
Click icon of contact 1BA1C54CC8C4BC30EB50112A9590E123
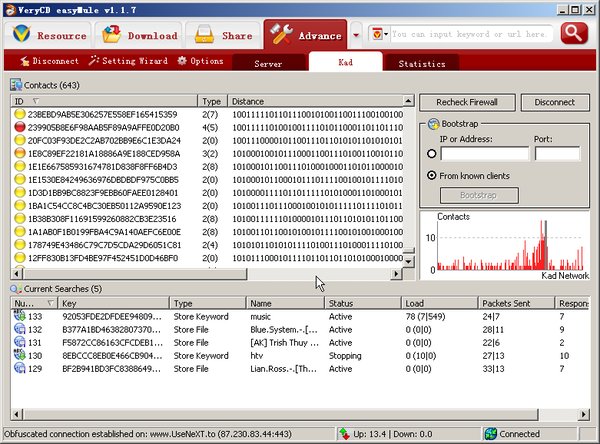pos(20,205)
